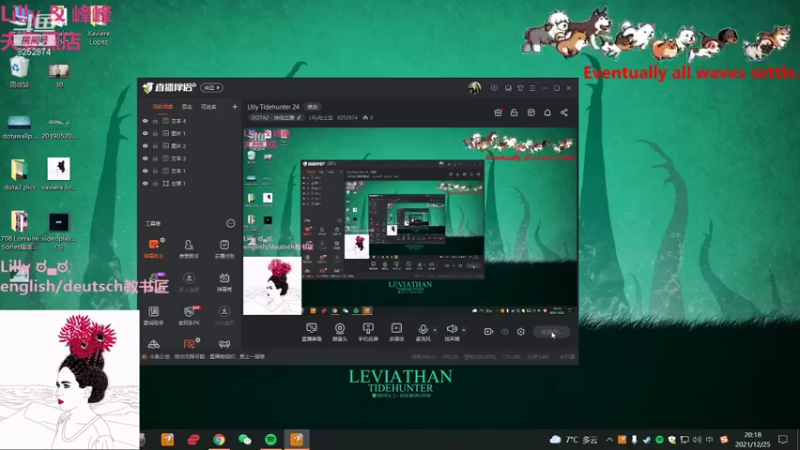Open the message bubble icon in title bar
Screen dimensions: 800x450
508,88
